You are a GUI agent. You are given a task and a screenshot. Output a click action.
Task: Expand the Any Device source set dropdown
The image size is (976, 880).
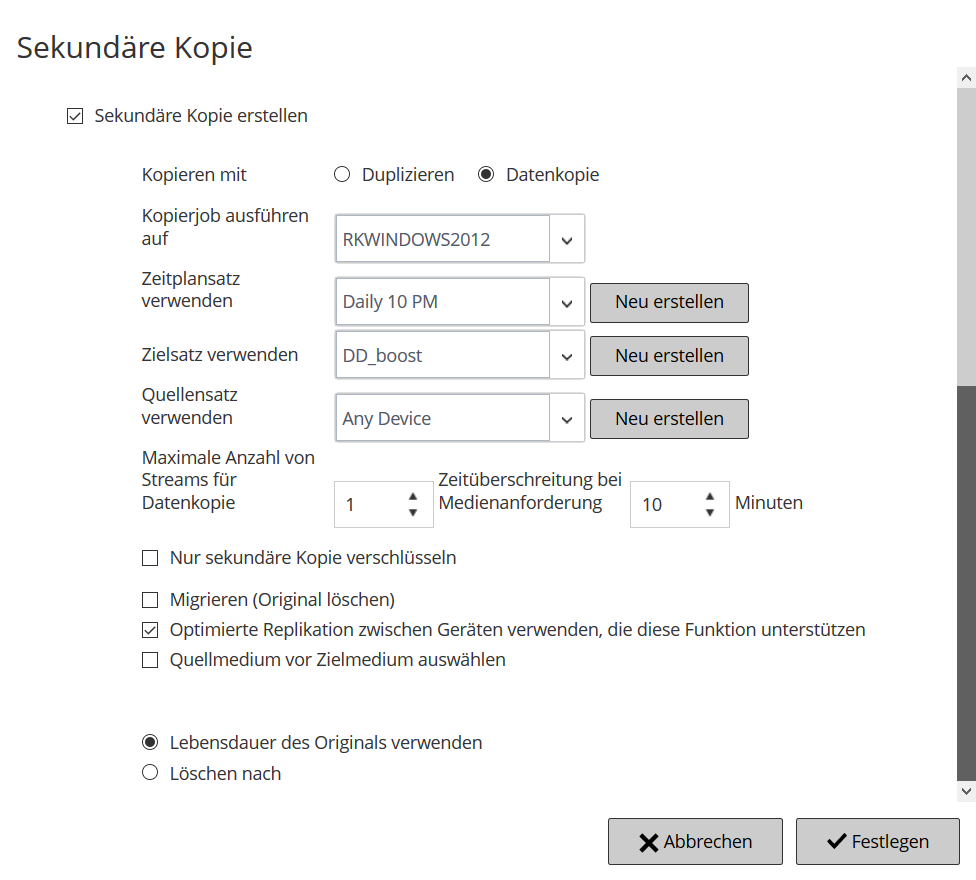tap(567, 419)
